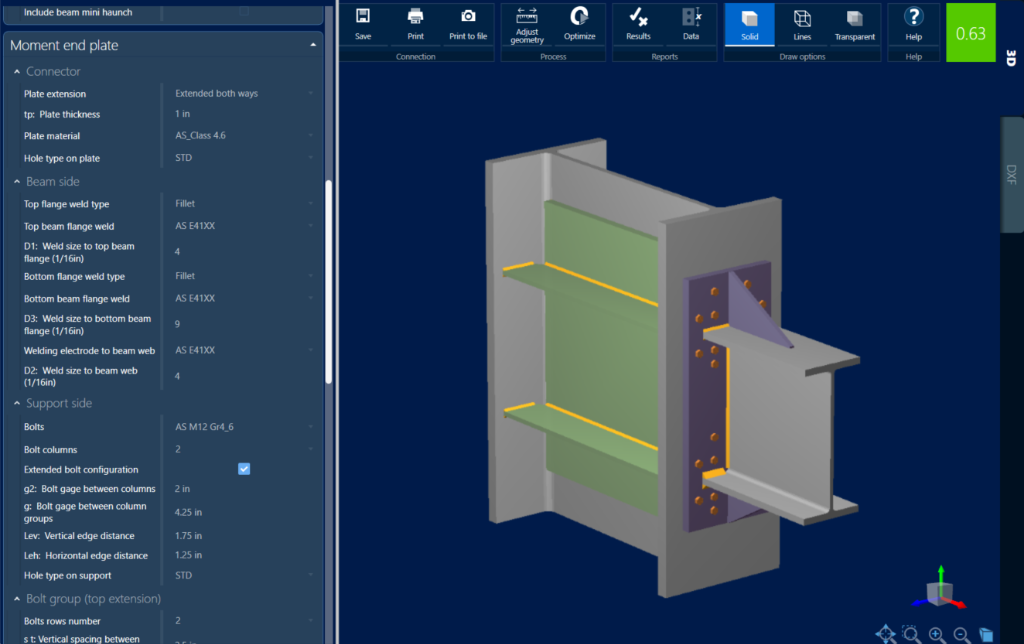
Task: Edit D1 weld size to top beam flange
Action: click(243, 252)
